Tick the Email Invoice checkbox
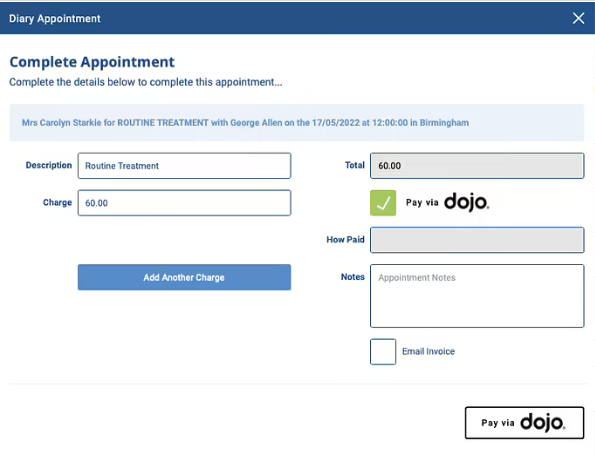This screenshot has width=595, height=455. (x=383, y=351)
